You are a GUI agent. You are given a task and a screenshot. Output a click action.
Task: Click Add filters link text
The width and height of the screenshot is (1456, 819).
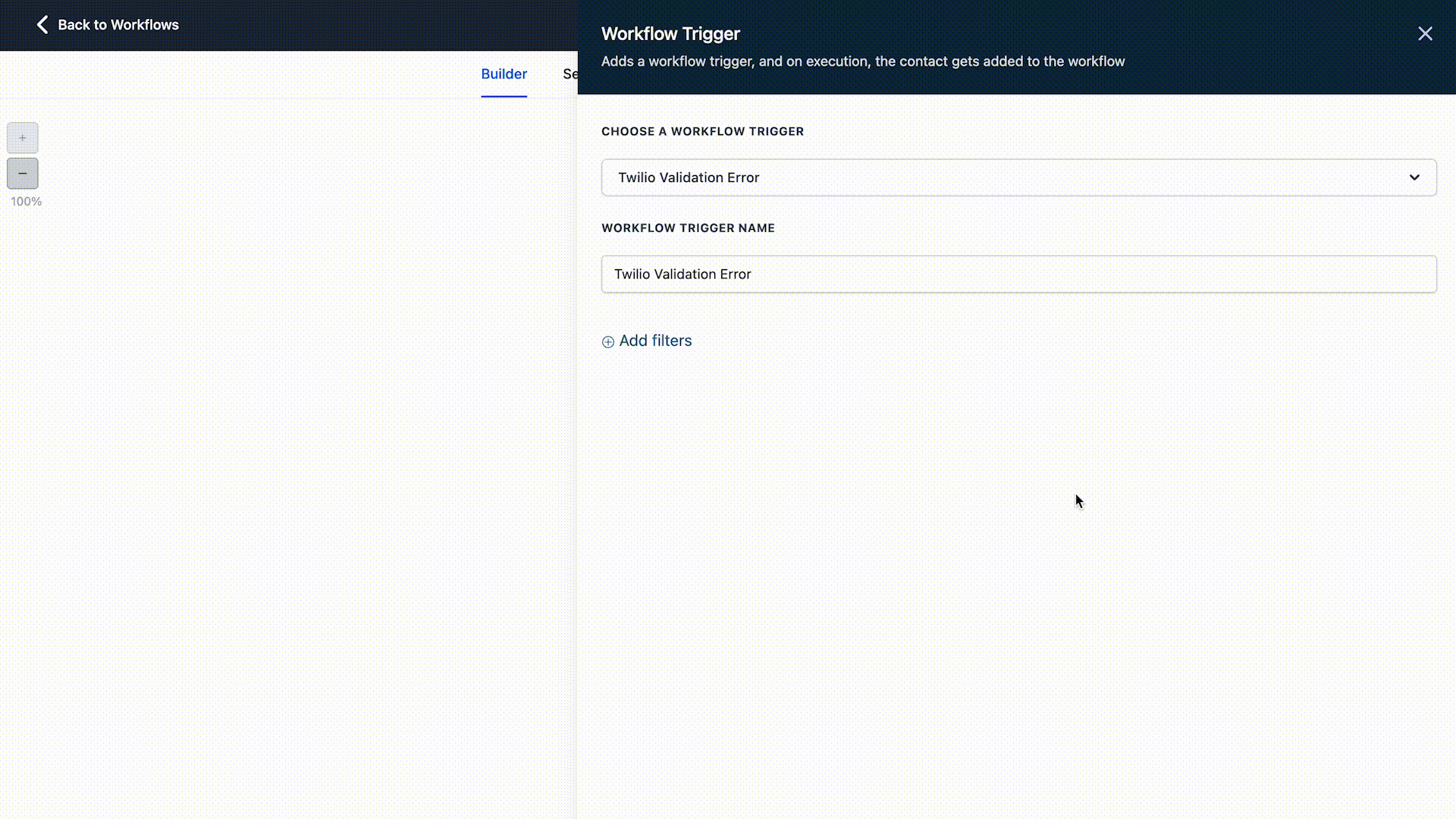point(655,341)
